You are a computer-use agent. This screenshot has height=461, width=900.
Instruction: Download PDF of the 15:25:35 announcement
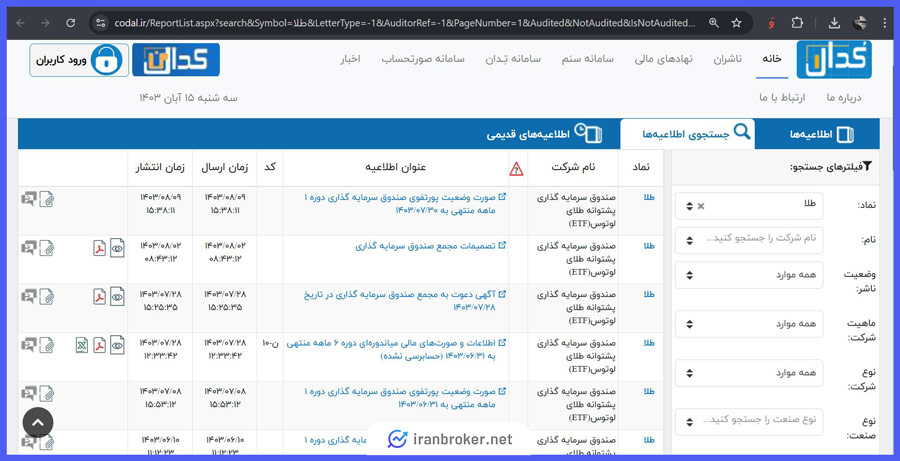tap(100, 296)
